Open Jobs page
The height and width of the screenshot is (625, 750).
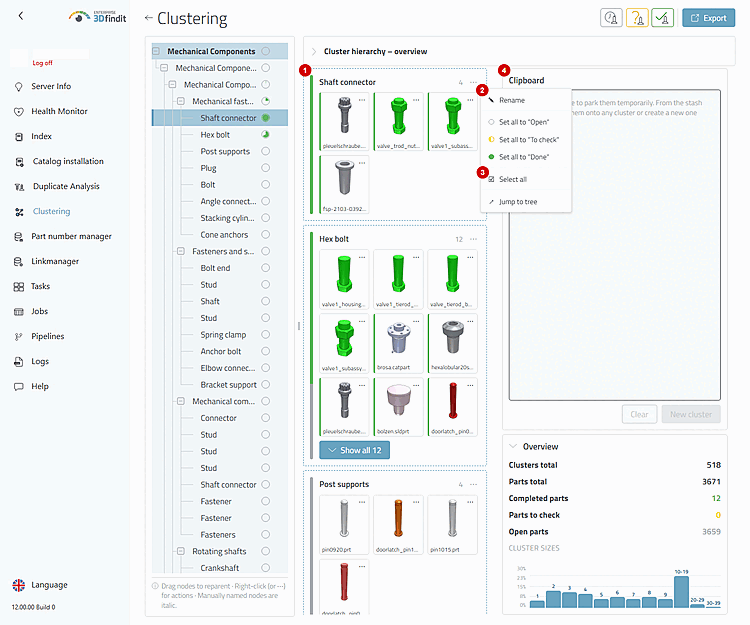tap(39, 311)
